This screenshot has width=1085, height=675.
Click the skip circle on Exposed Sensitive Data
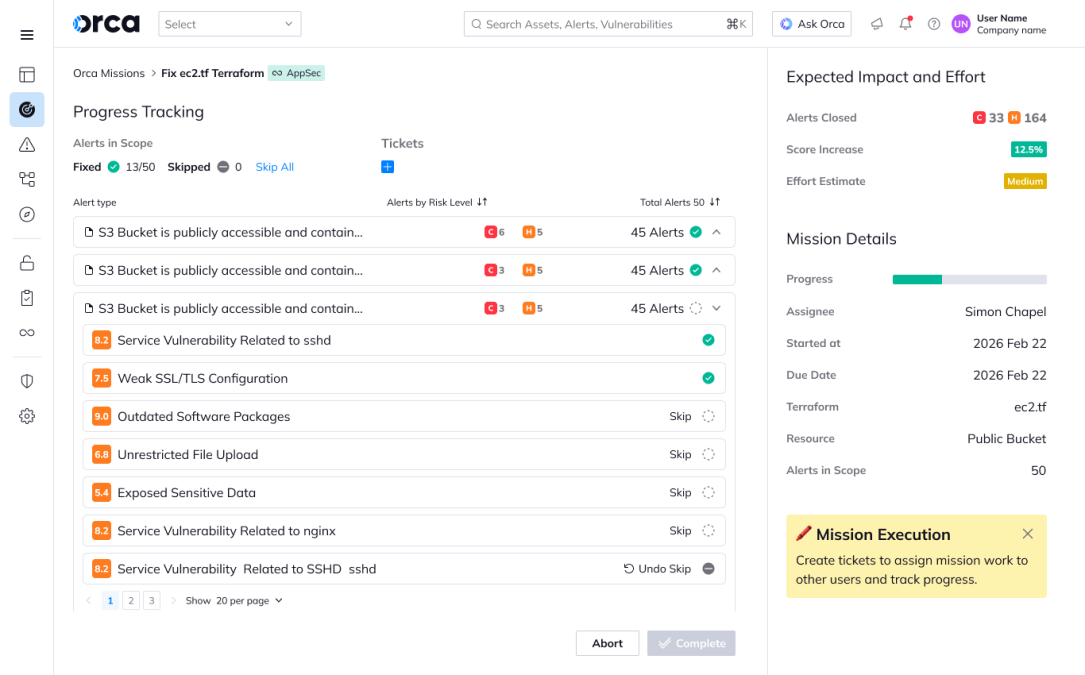(x=708, y=492)
